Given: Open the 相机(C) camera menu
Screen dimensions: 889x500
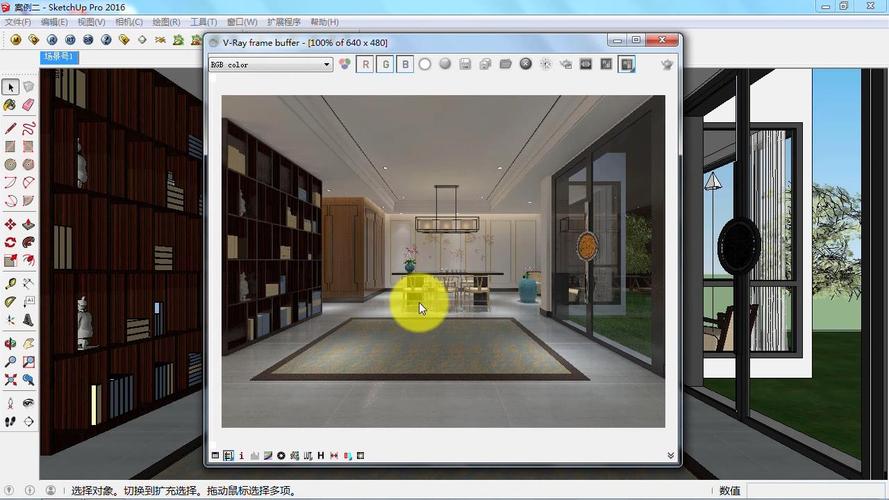Looking at the screenshot, I should (x=128, y=21).
